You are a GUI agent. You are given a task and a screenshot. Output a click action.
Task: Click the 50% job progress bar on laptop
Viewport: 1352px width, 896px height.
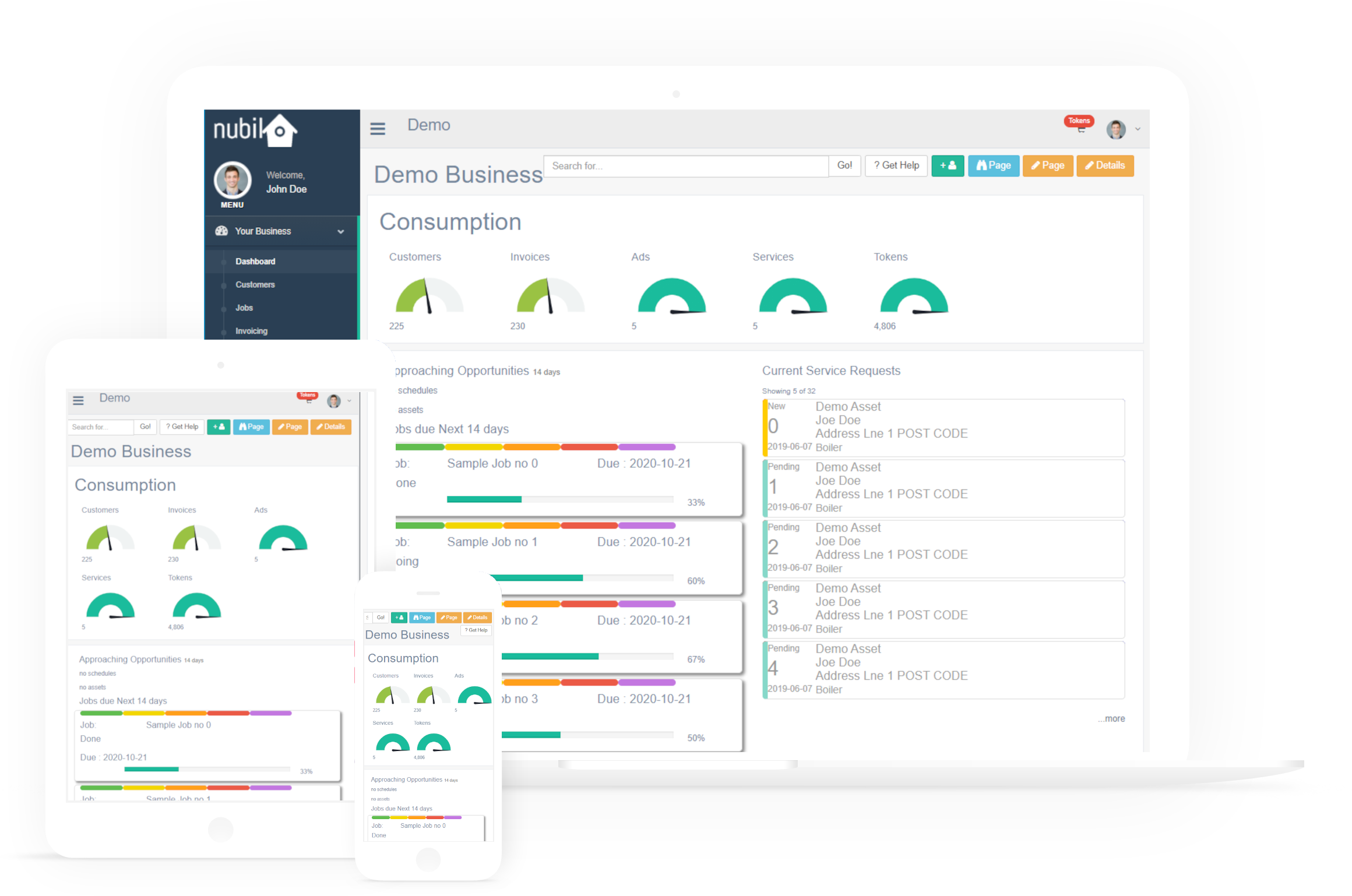[x=587, y=735]
